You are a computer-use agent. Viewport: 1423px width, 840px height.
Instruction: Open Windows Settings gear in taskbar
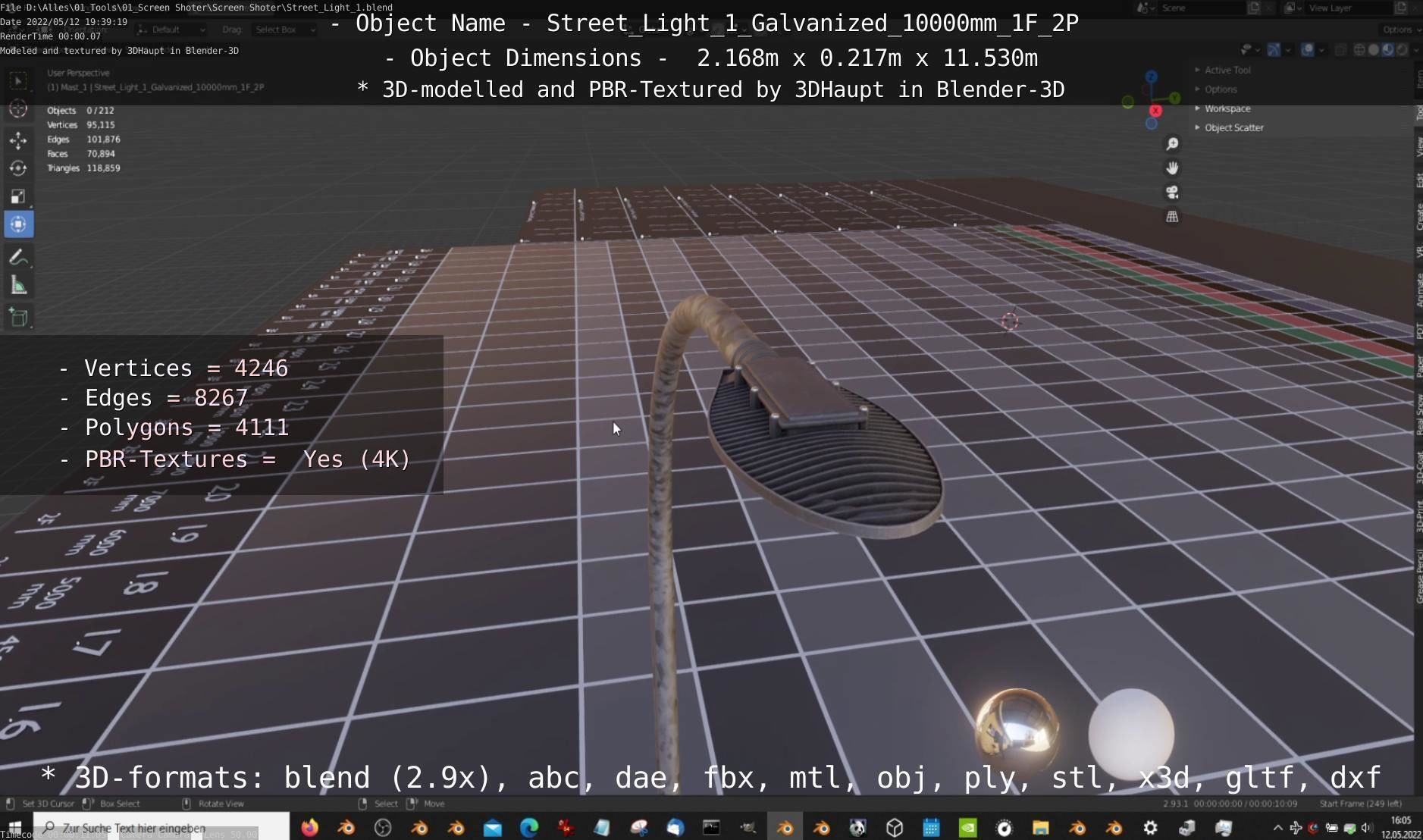click(1150, 828)
